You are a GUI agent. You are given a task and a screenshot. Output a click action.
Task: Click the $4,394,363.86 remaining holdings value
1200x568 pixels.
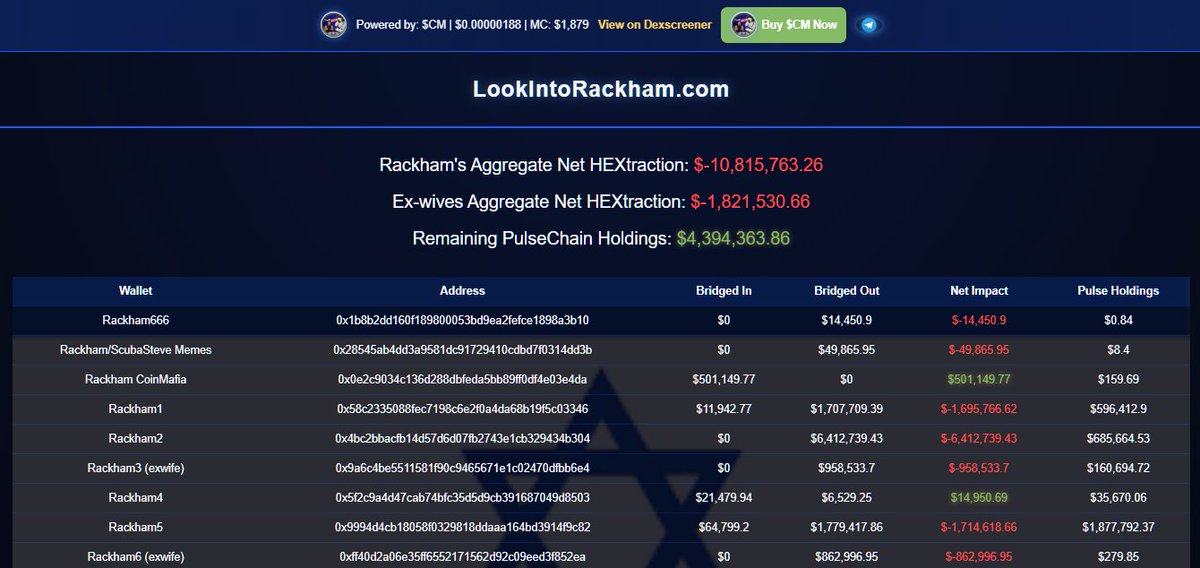tap(734, 239)
